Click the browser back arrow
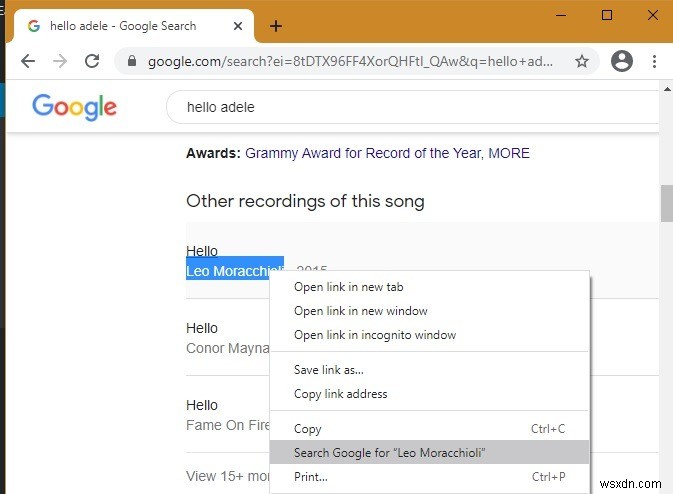Image resolution: width=673 pixels, height=494 pixels. coord(28,62)
